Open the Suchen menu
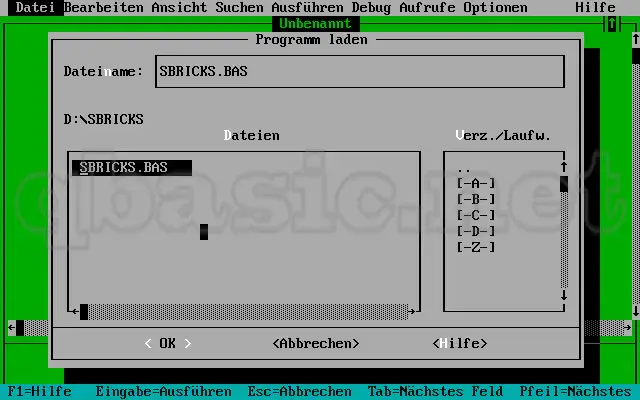The image size is (640, 400). (x=239, y=7)
